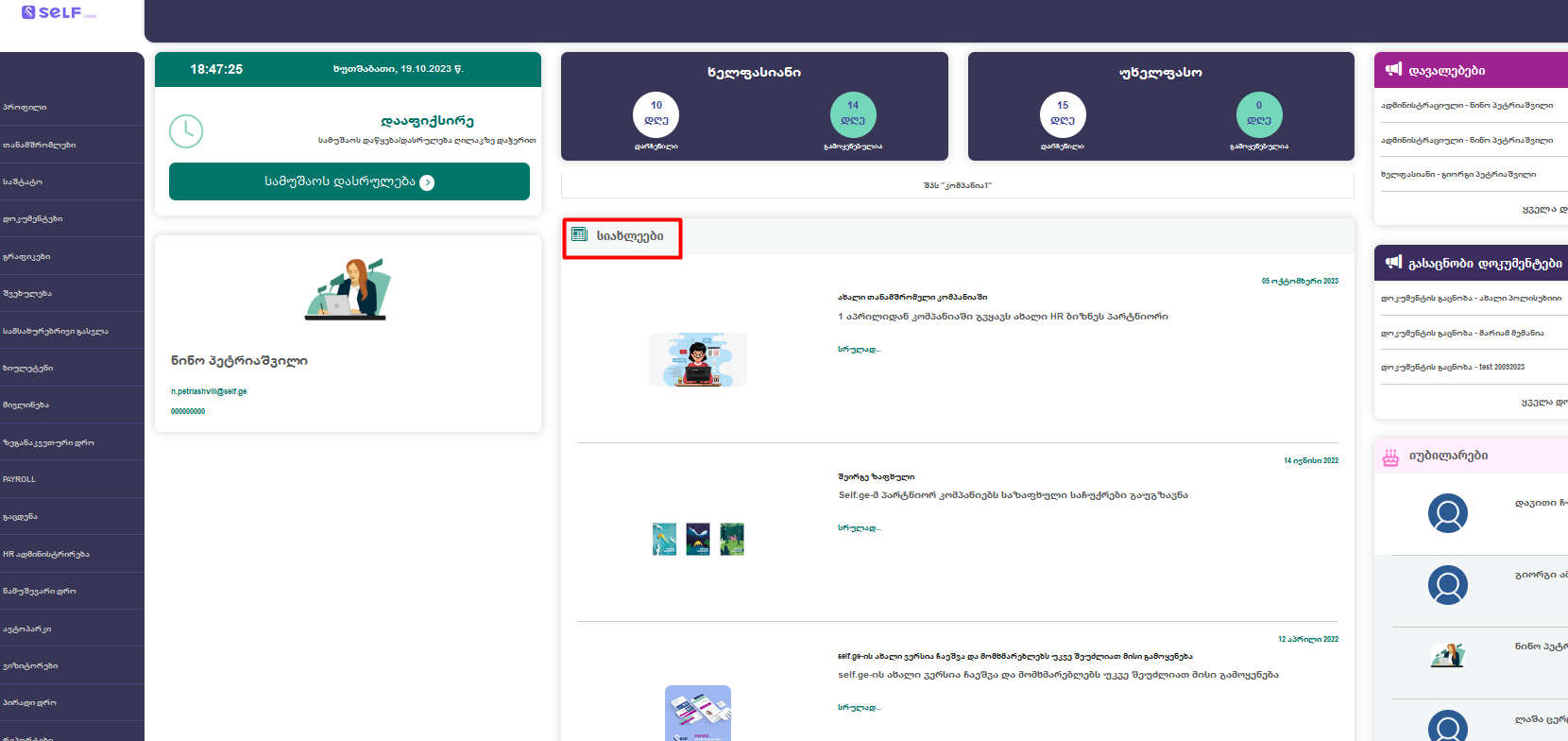Image resolution: width=1568 pixels, height=741 pixels.
Task: Open ყველა link under გასაცნობი დოკუმენტები list
Action: (x=1544, y=402)
